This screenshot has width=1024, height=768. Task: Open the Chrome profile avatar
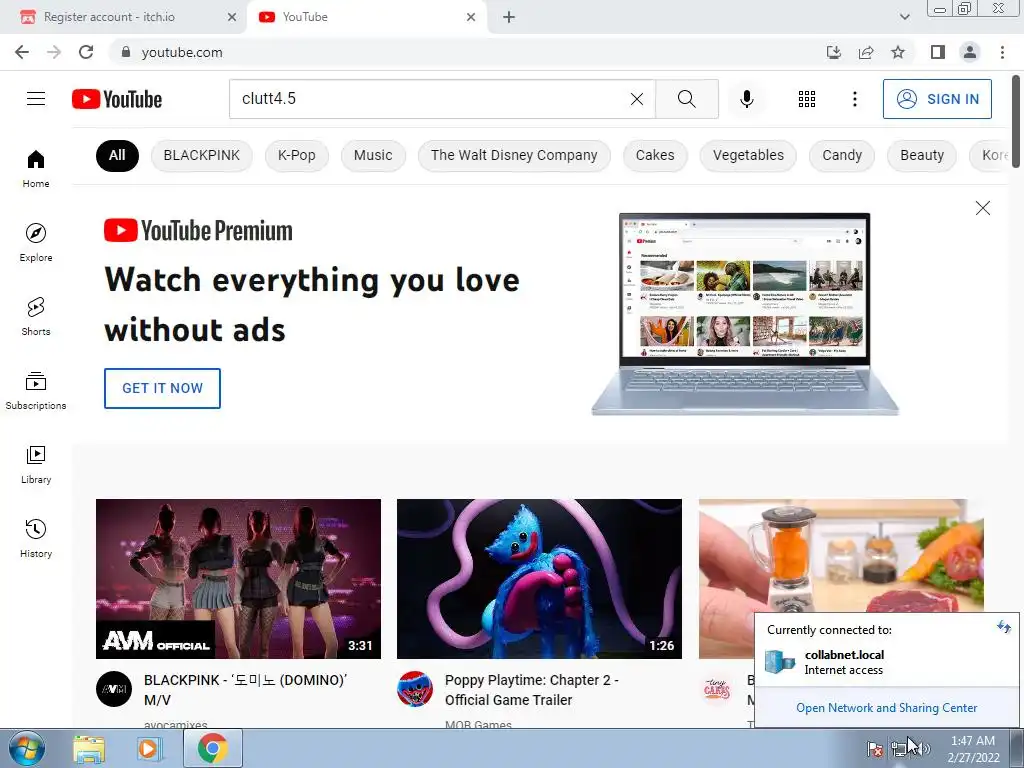[x=970, y=52]
